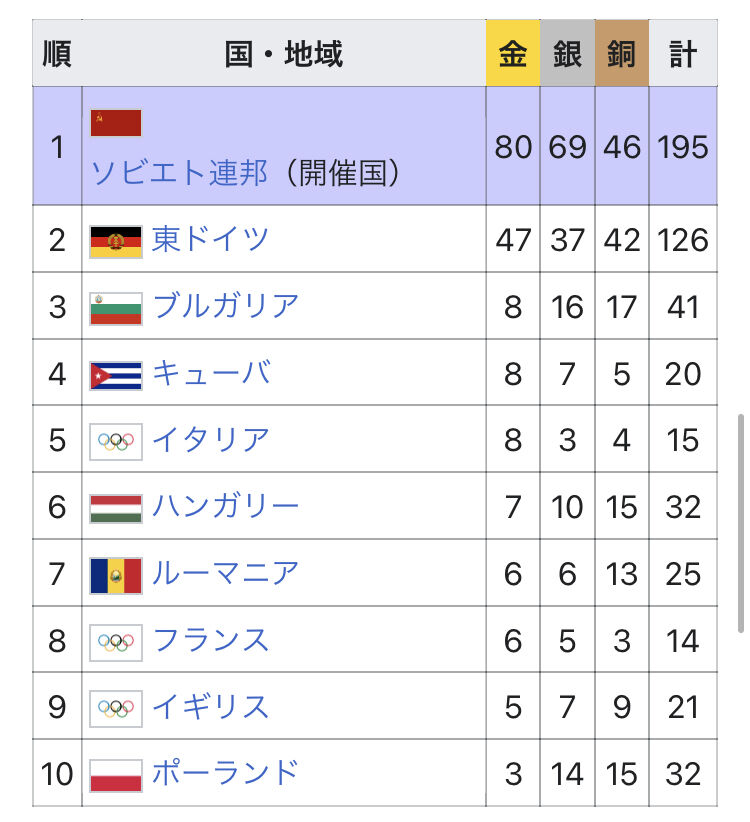This screenshot has width=750, height=822.
Task: Click the East Germany flag icon
Action: coord(116,240)
